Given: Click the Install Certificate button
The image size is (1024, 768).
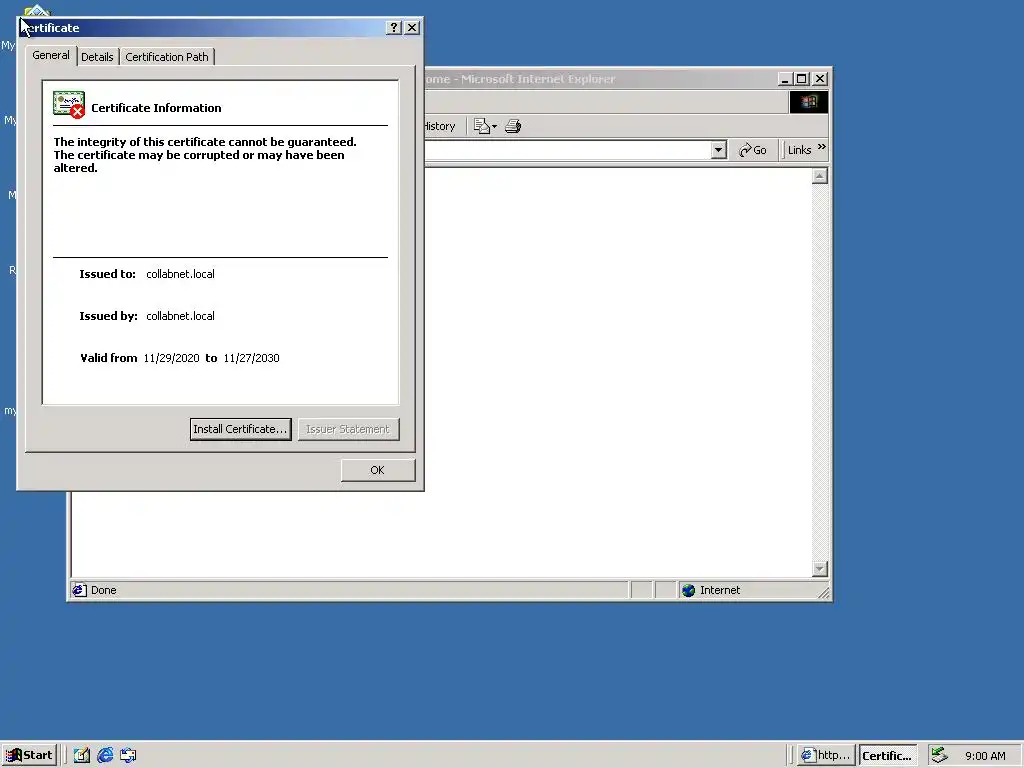Looking at the screenshot, I should (x=240, y=429).
